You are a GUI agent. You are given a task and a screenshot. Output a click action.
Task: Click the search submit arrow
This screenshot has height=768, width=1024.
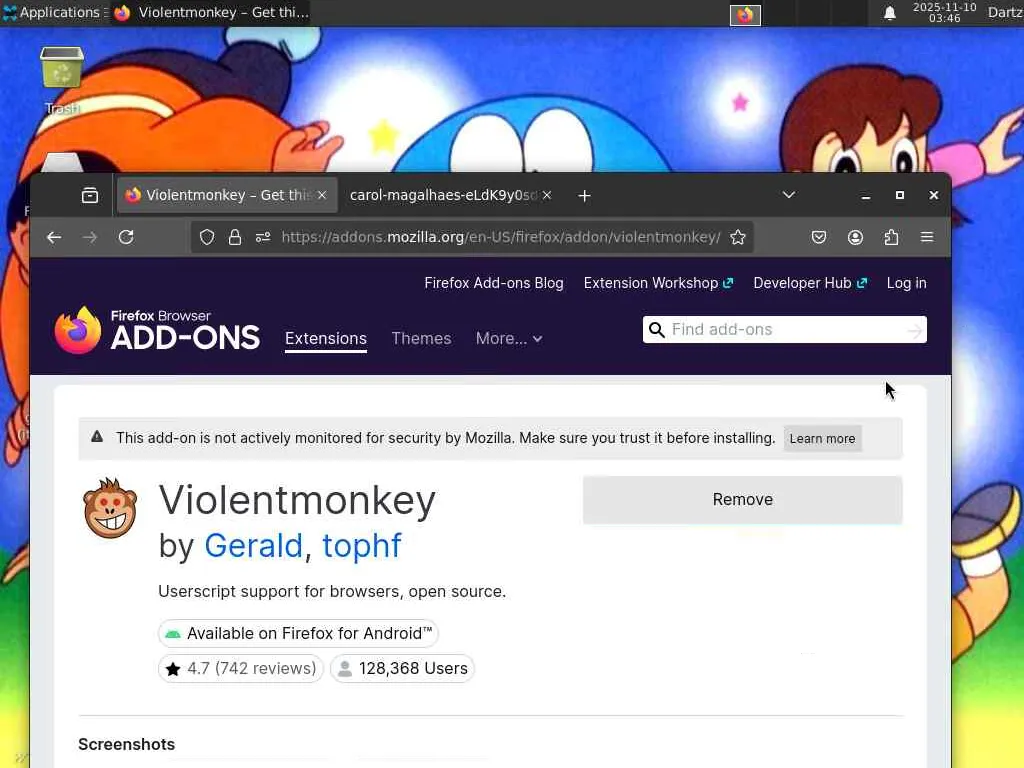point(915,331)
